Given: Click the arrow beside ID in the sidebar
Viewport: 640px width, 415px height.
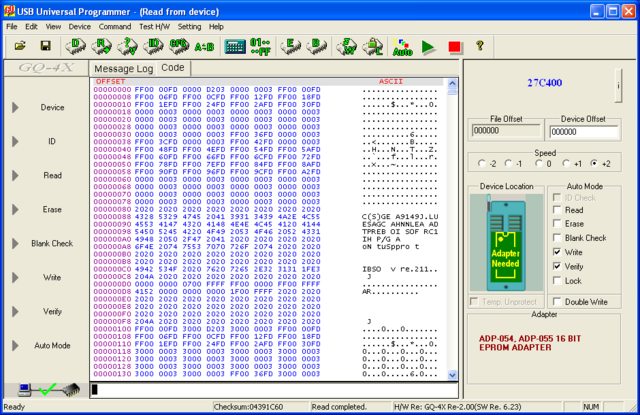Looking at the screenshot, I should (x=15, y=141).
